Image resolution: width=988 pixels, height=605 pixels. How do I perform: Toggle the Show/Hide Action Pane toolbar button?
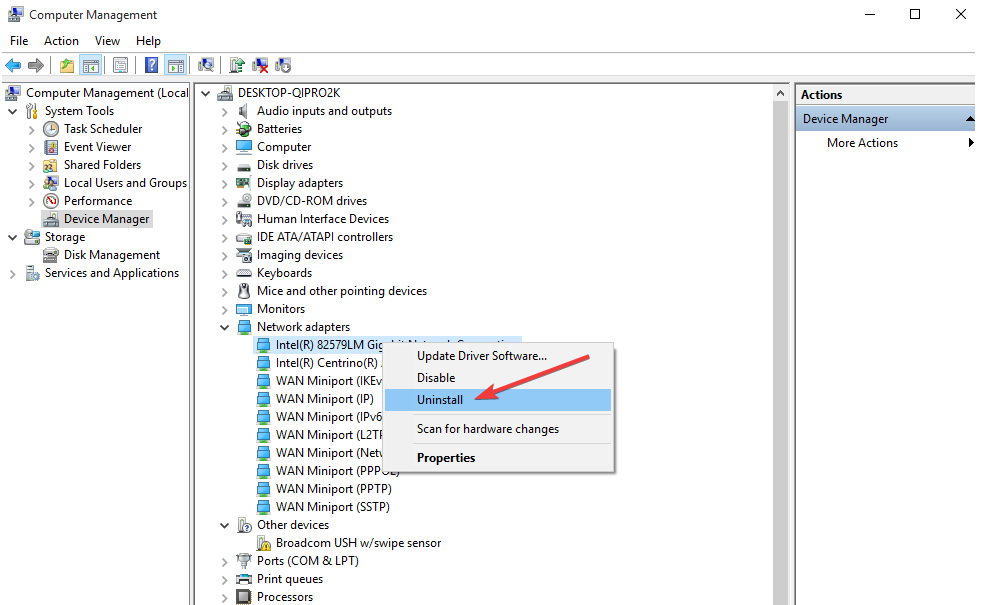point(176,65)
